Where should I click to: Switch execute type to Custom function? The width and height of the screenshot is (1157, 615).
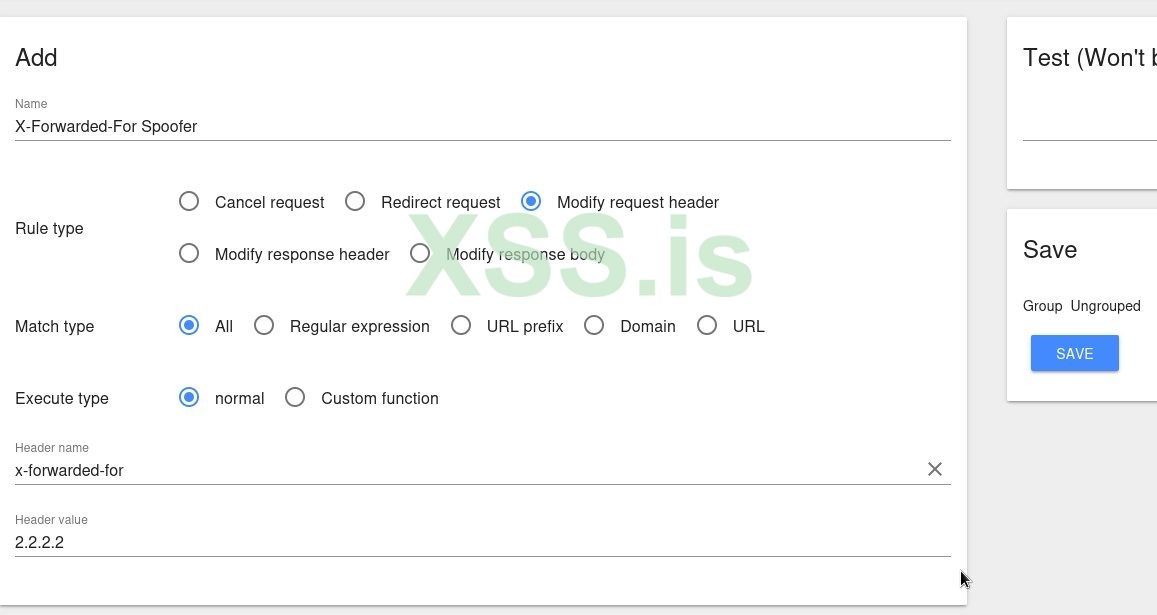pyautogui.click(x=295, y=398)
